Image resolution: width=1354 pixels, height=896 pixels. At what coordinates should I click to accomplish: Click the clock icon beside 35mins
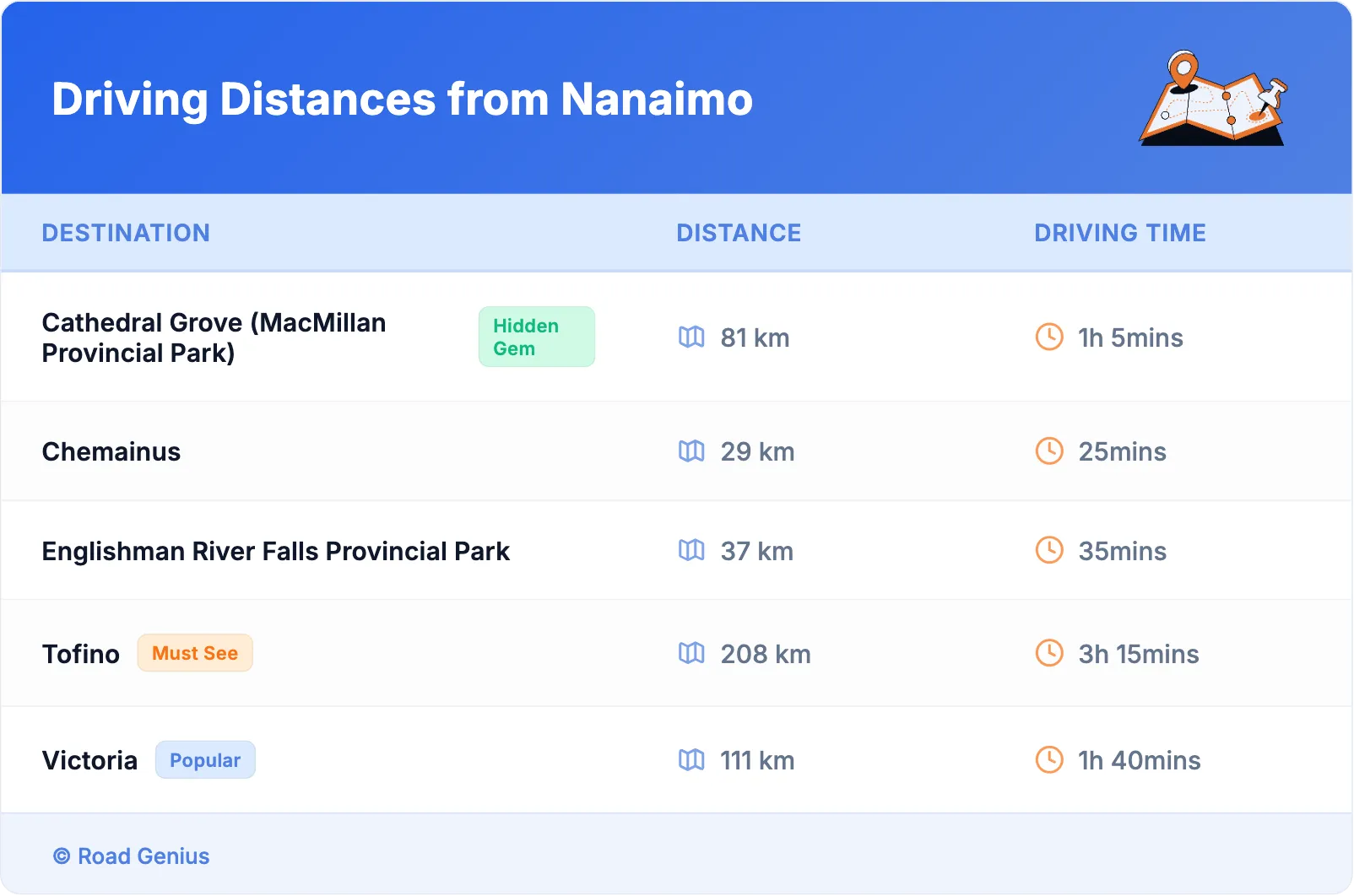[1049, 551]
